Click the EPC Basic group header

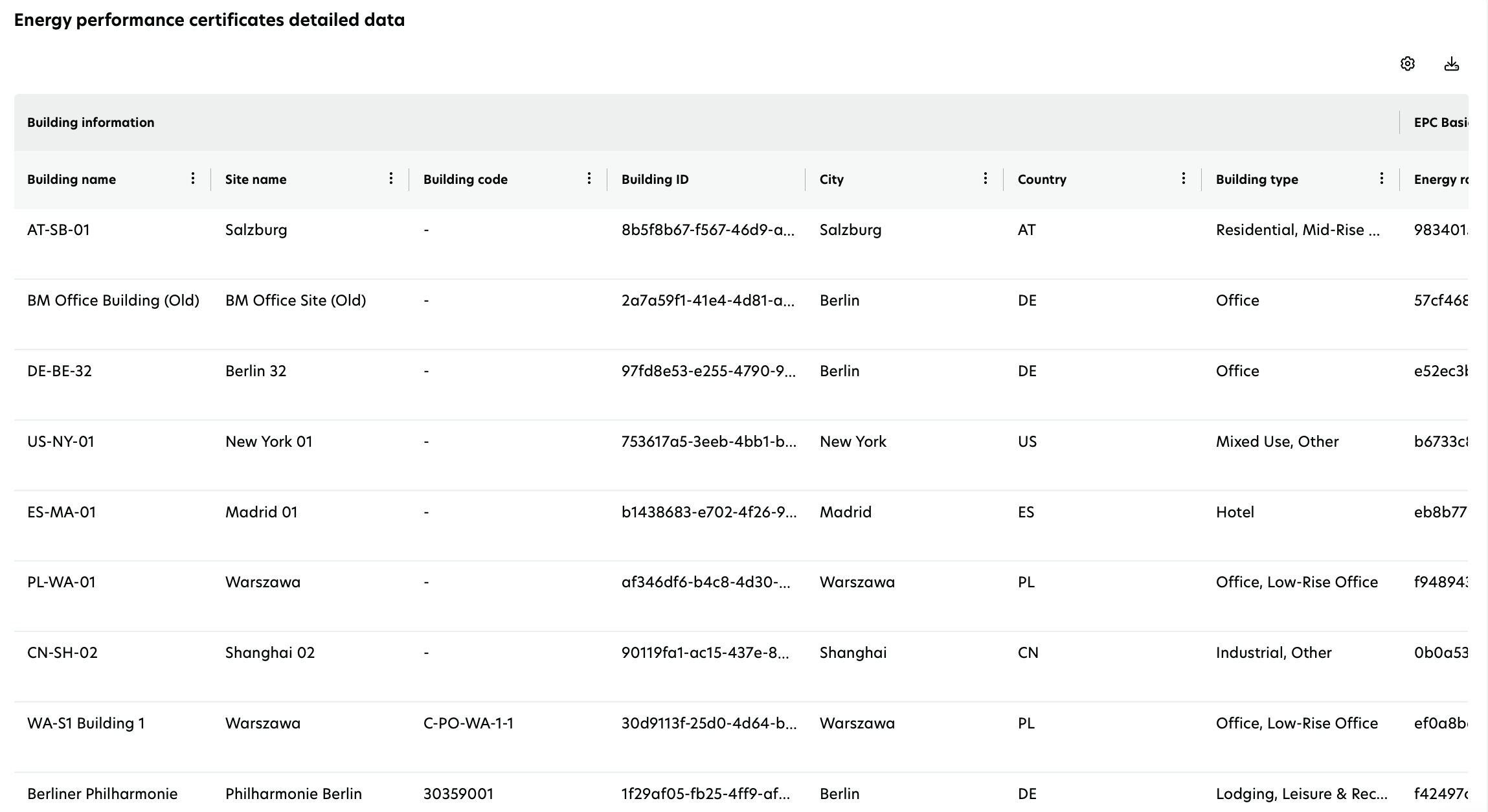coord(1439,122)
